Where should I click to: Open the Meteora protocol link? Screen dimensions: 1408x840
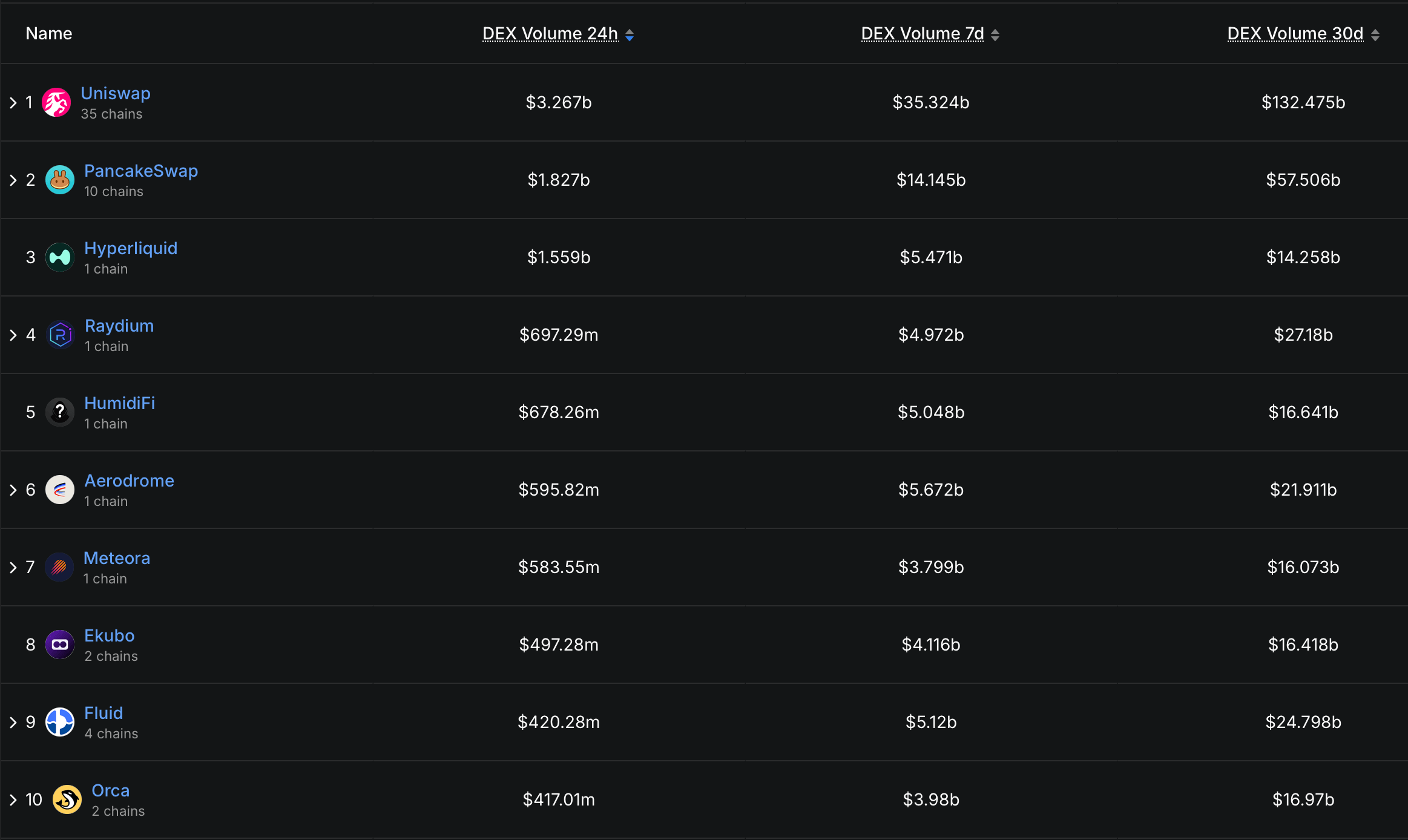pyautogui.click(x=116, y=558)
